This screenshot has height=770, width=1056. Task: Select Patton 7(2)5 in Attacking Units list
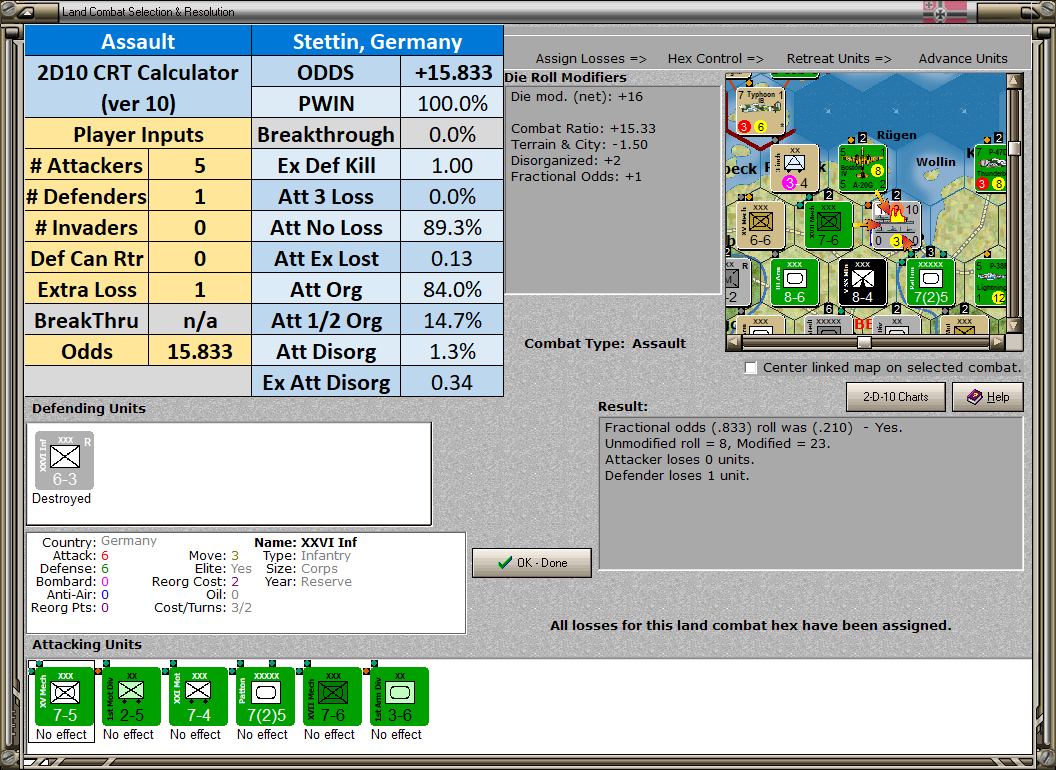(265, 697)
